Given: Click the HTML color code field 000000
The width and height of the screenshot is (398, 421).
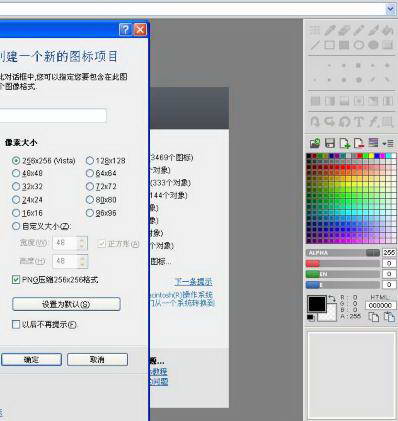Looking at the screenshot, I should coord(380,305).
